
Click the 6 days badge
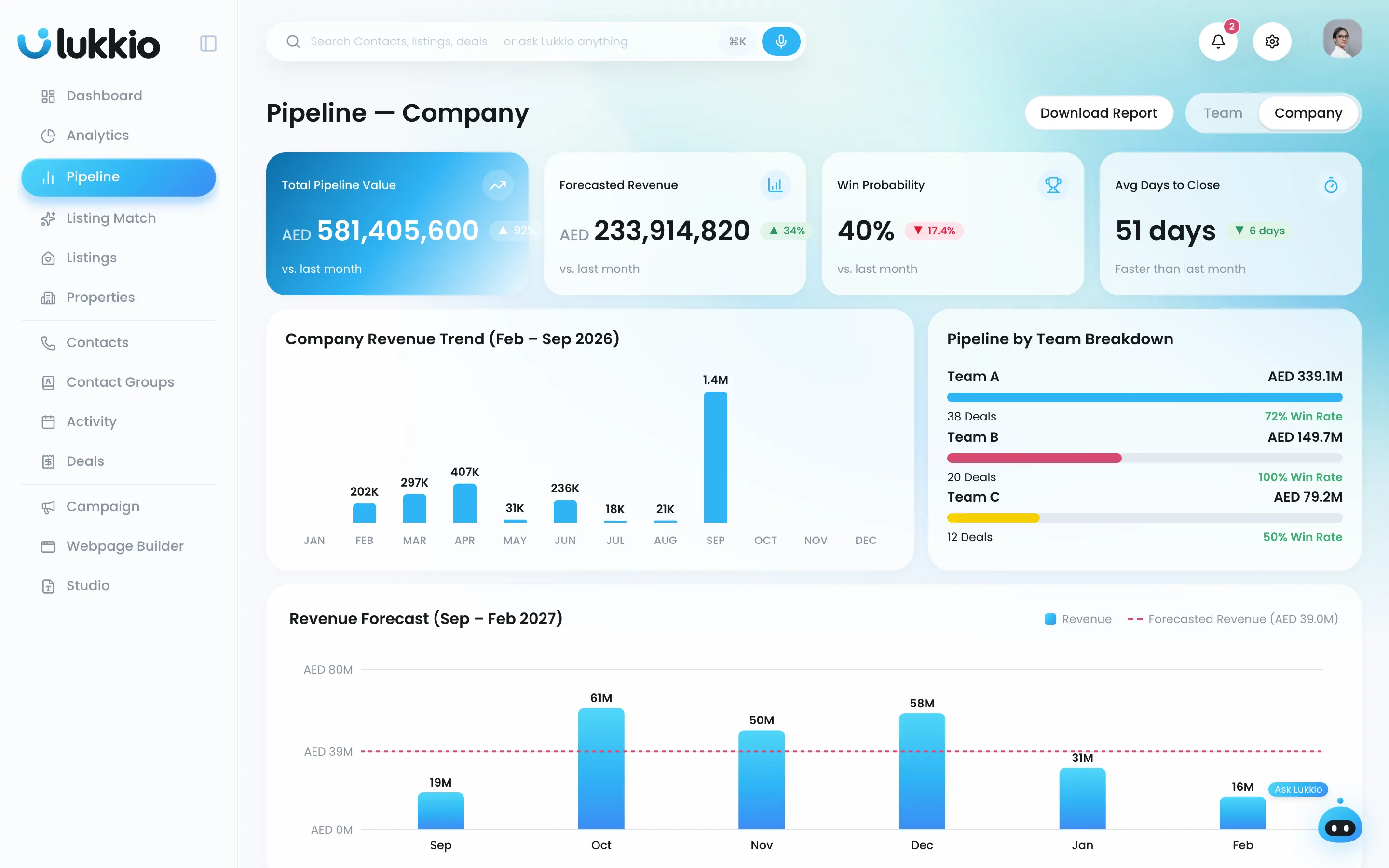(x=1260, y=231)
